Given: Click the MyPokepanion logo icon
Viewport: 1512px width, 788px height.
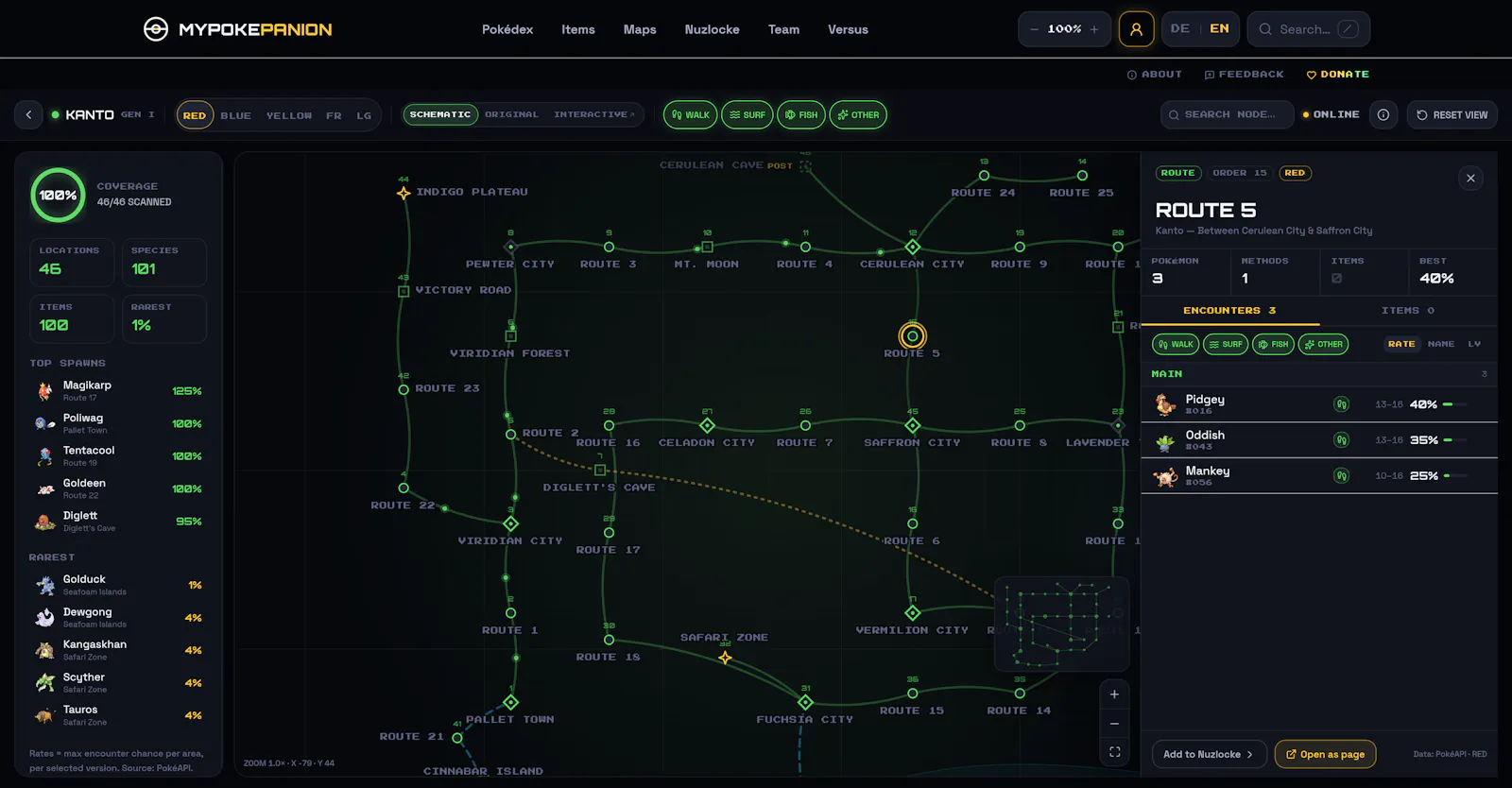Looking at the screenshot, I should 156,29.
